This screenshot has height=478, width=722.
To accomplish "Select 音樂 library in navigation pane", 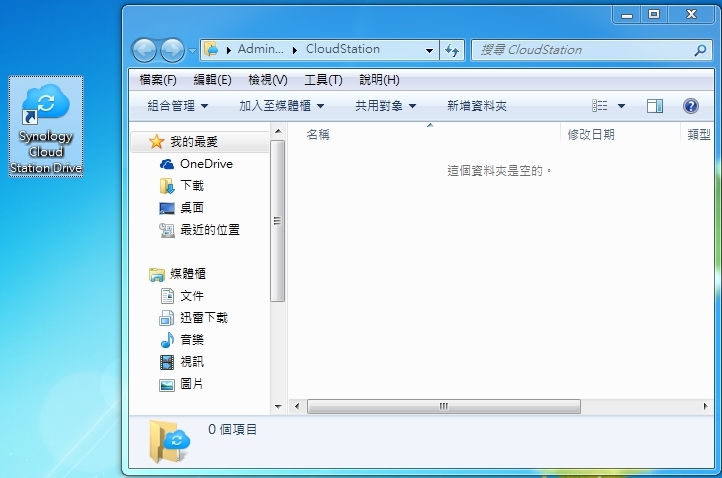I will coord(192,340).
